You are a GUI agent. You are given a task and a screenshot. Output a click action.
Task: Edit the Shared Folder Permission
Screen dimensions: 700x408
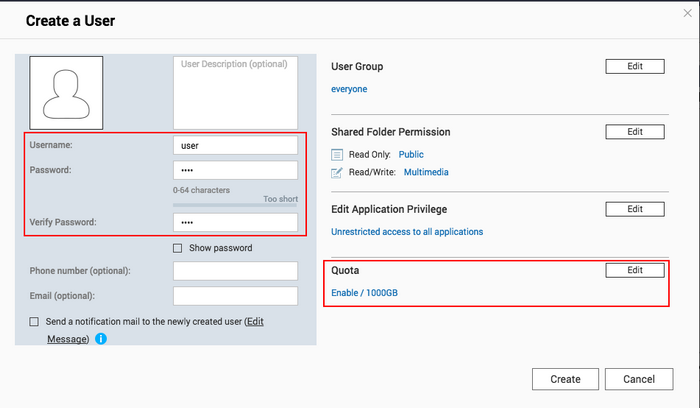pyautogui.click(x=635, y=132)
